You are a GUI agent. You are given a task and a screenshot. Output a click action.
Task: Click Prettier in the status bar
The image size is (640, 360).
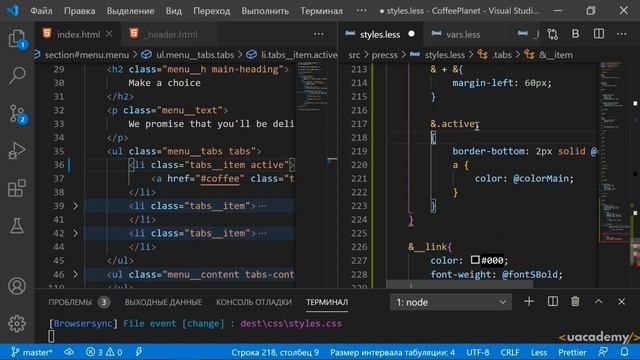(572, 352)
